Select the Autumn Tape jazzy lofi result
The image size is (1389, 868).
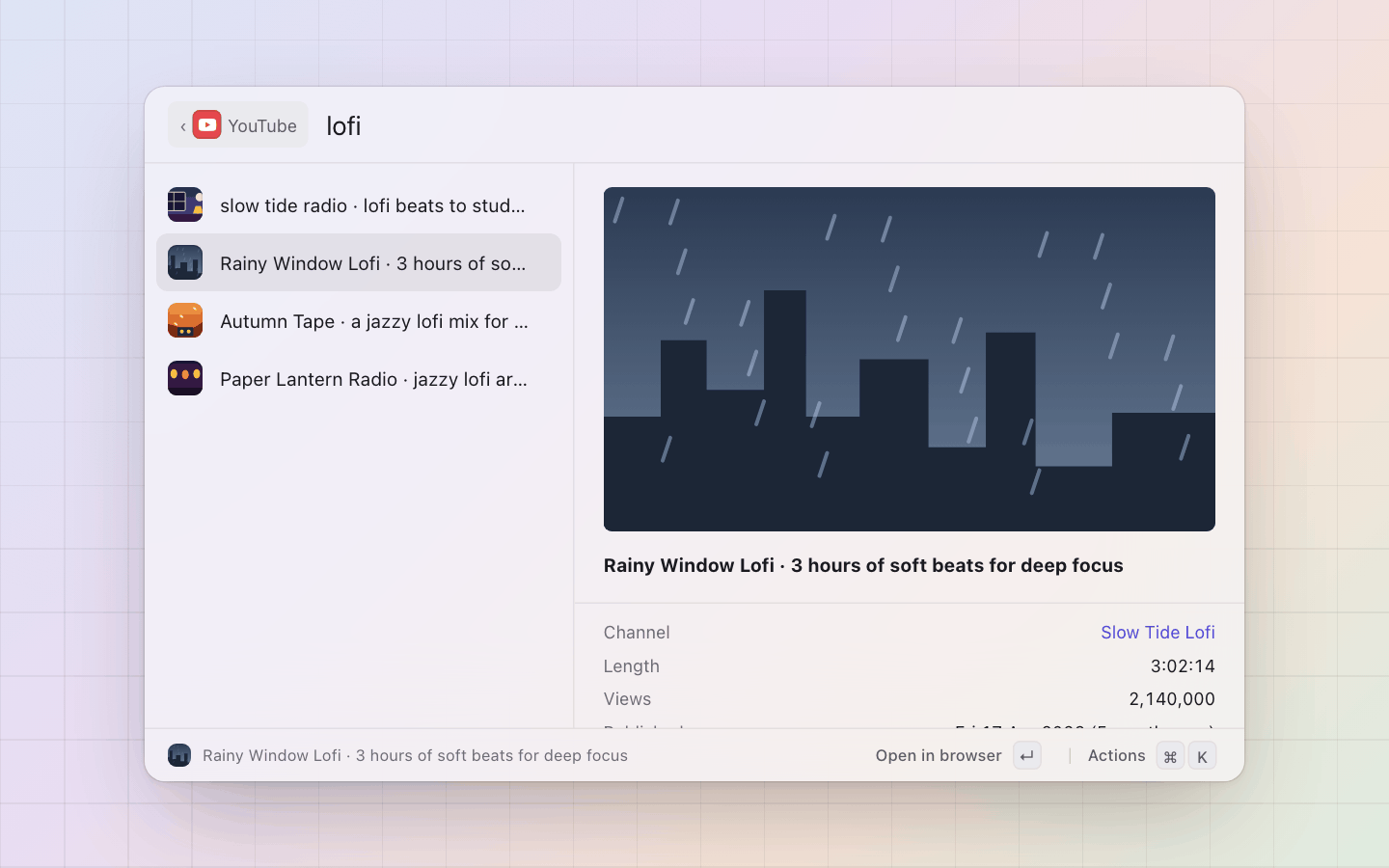click(359, 320)
